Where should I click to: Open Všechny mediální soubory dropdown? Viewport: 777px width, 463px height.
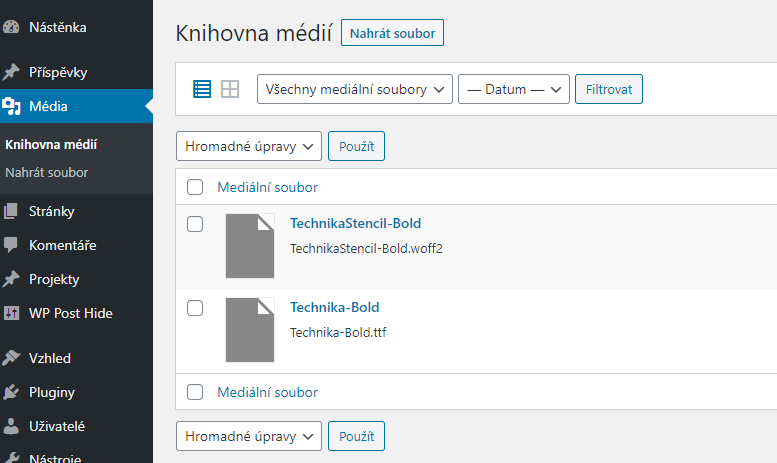point(355,89)
